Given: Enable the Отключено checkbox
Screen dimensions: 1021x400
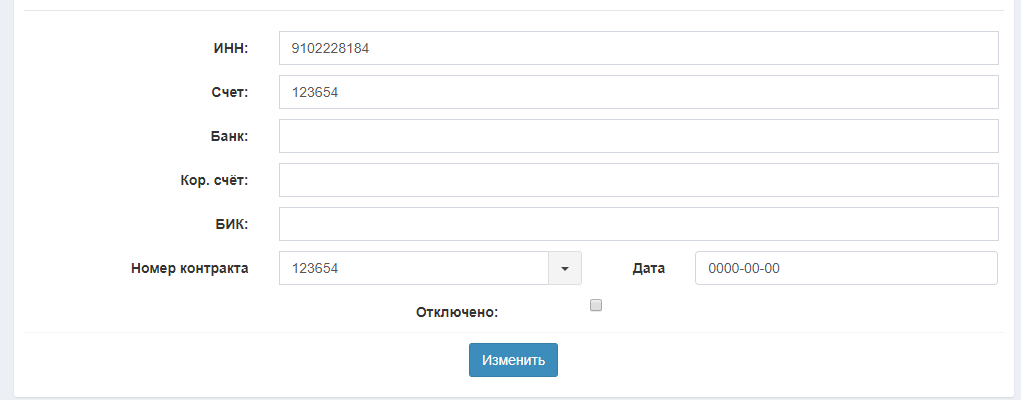Looking at the screenshot, I should pos(596,305).
